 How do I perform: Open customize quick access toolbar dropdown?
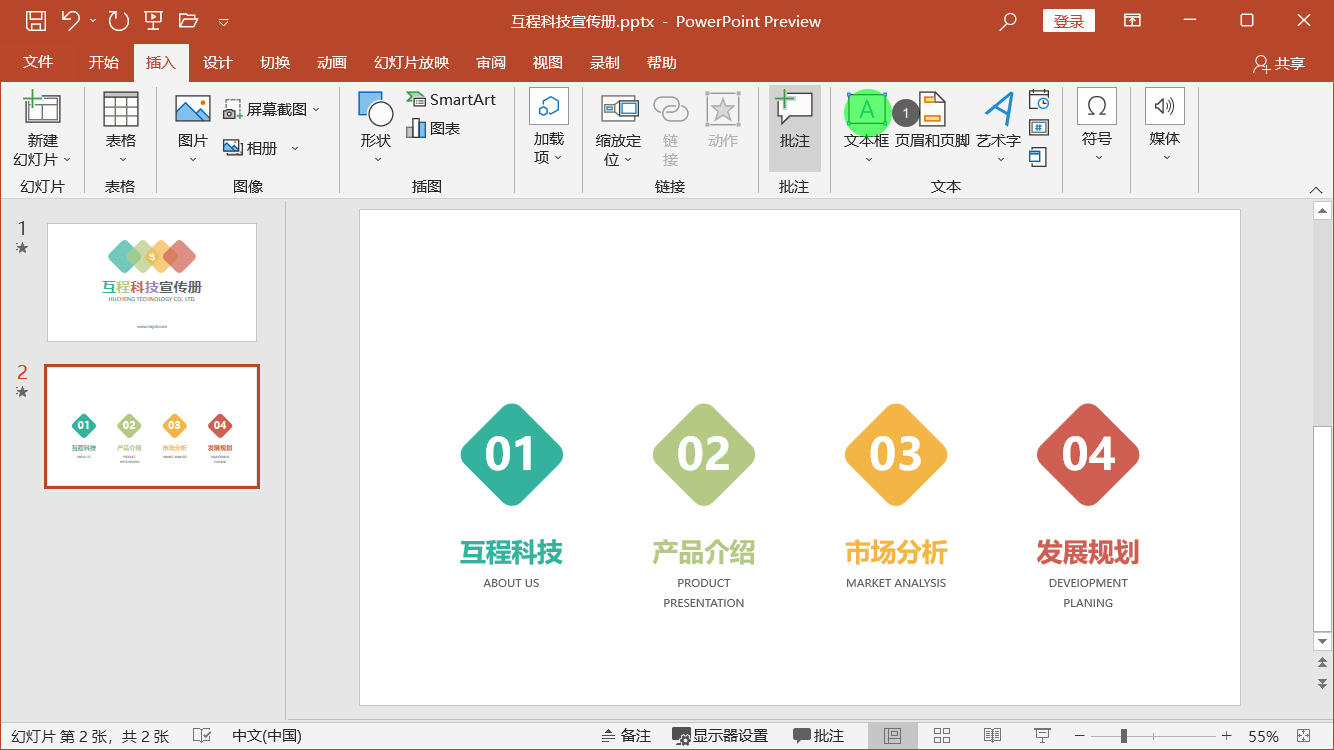coord(224,21)
